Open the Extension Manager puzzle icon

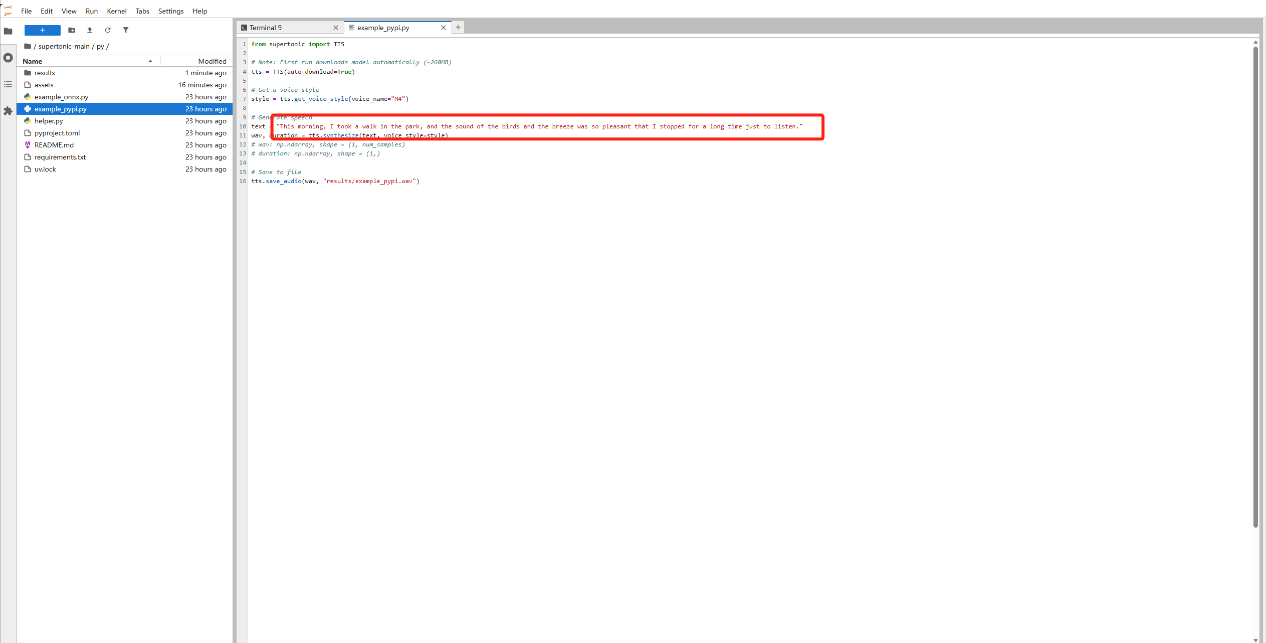[8, 110]
